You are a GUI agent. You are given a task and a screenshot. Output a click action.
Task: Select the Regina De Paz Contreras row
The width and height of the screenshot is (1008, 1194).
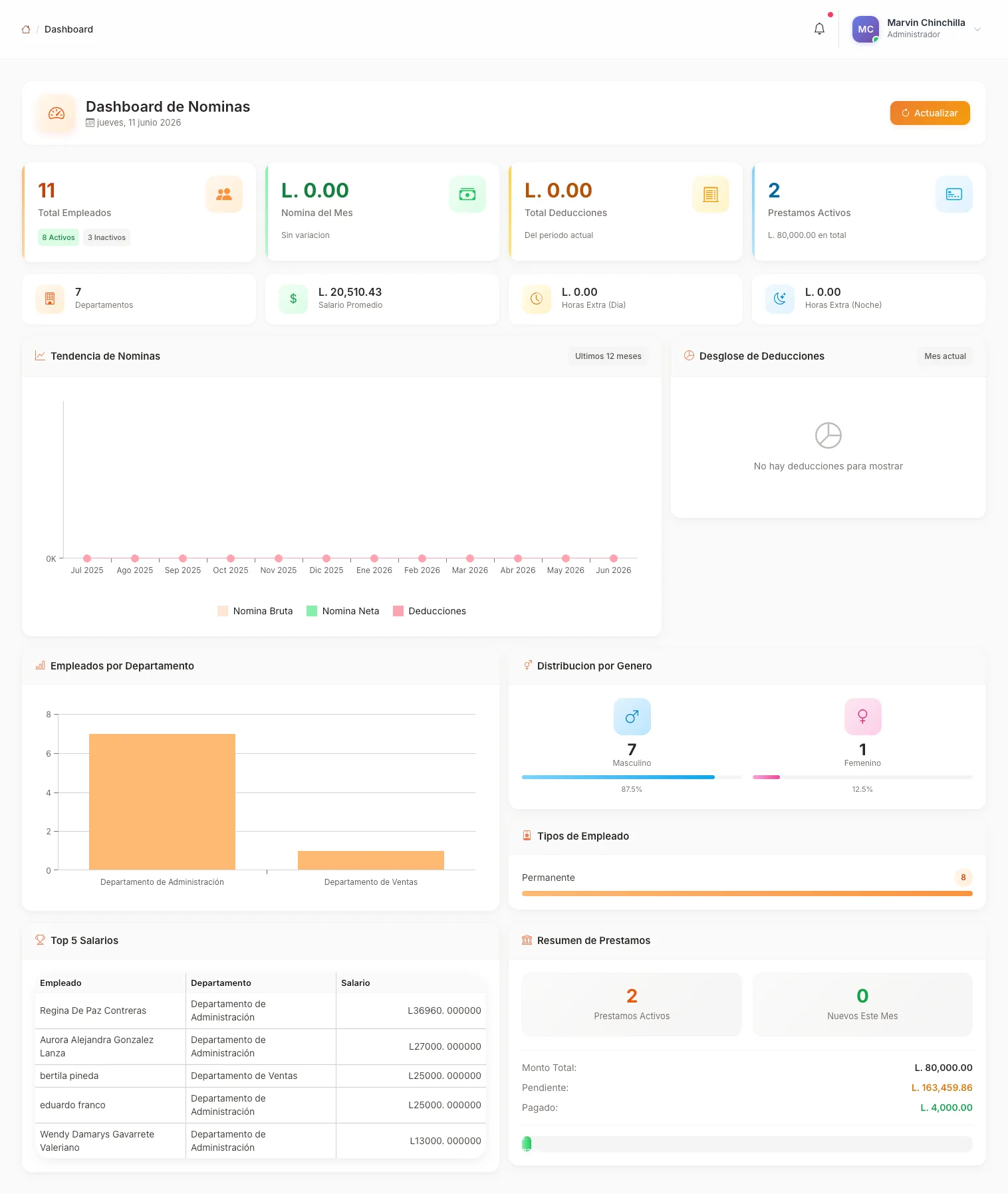pos(261,1011)
